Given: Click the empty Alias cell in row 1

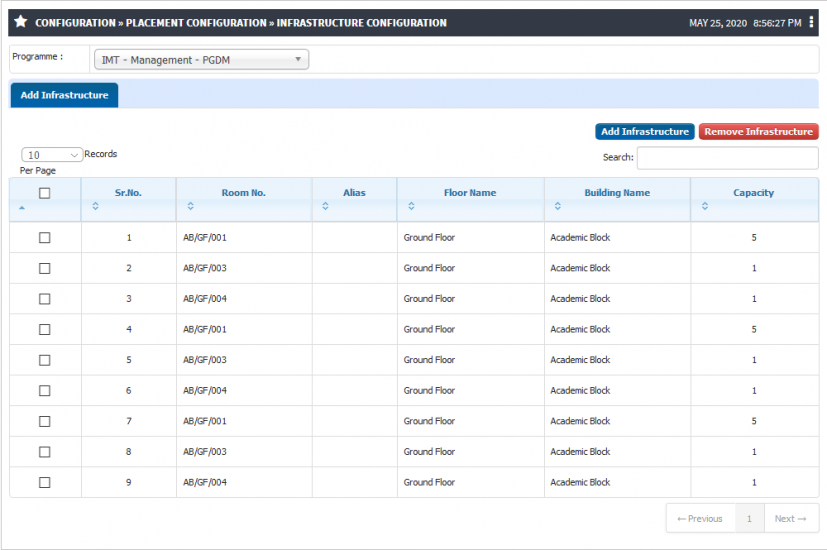Looking at the screenshot, I should [x=354, y=238].
